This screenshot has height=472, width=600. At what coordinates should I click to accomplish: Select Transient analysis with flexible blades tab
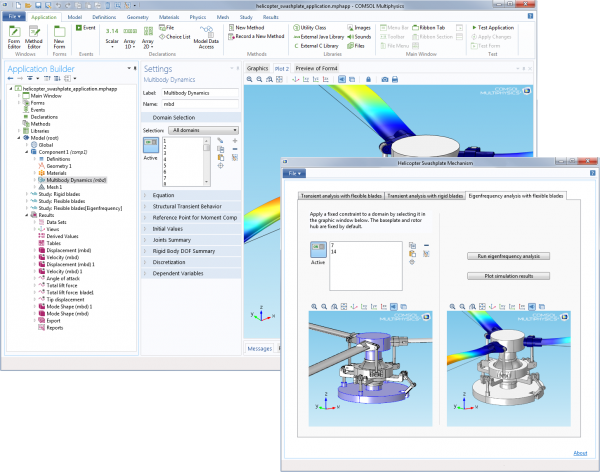(341, 196)
